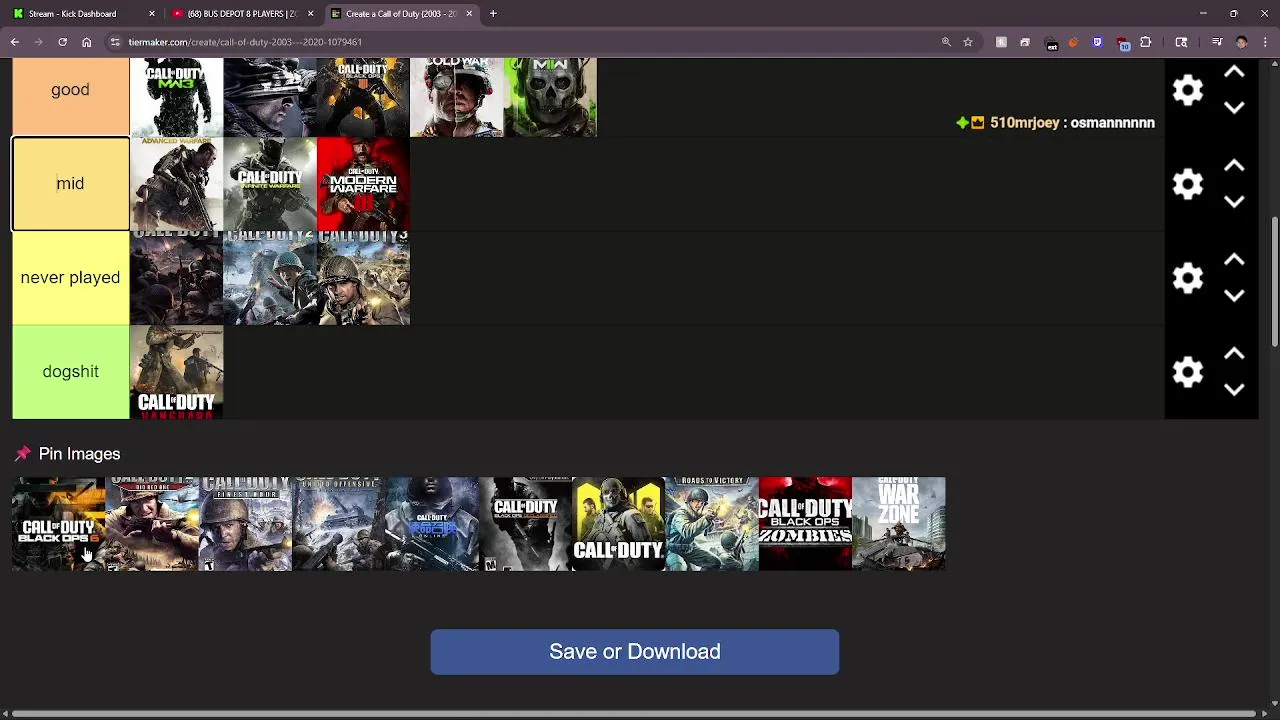Move never played tier down with arrow
This screenshot has height=720, width=1280.
pyautogui.click(x=1234, y=296)
